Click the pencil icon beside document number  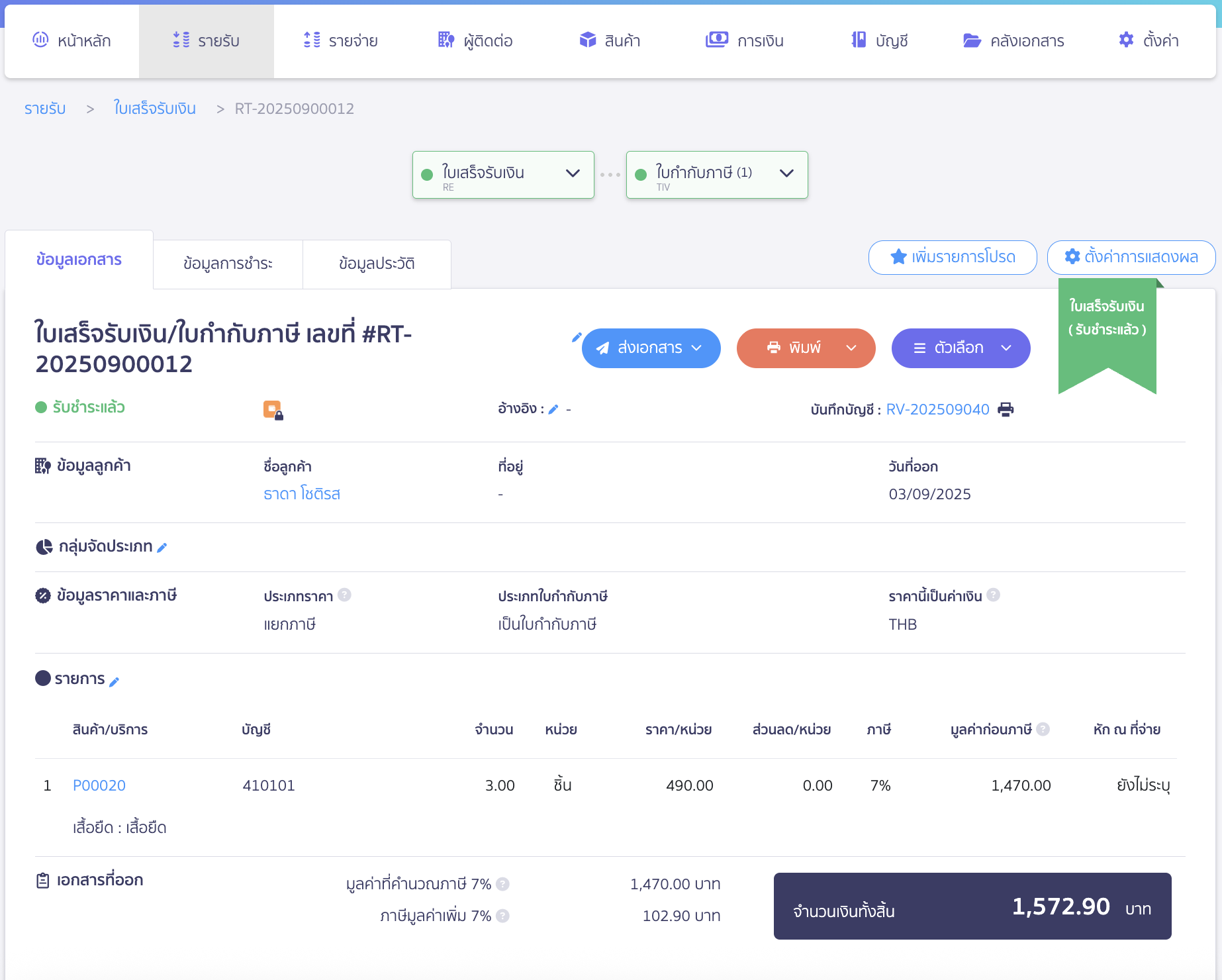coord(577,337)
